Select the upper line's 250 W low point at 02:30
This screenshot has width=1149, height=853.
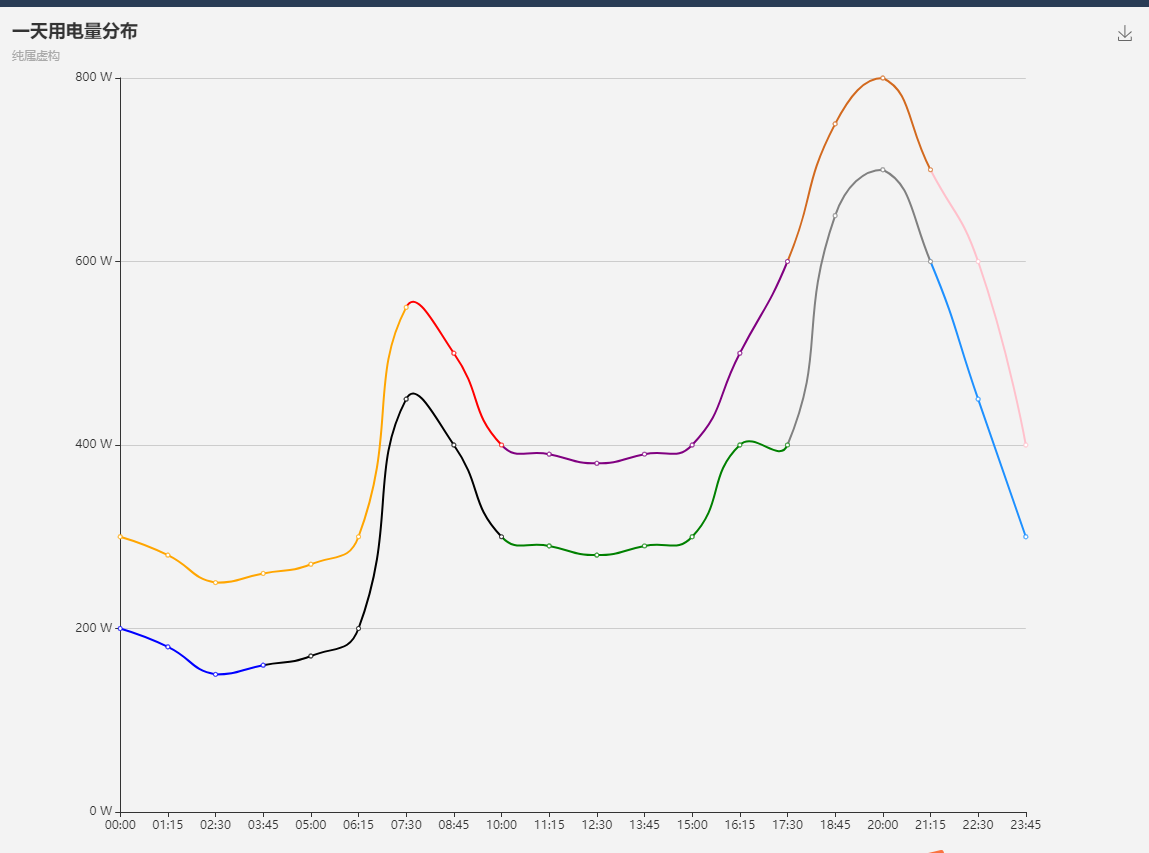(215, 583)
